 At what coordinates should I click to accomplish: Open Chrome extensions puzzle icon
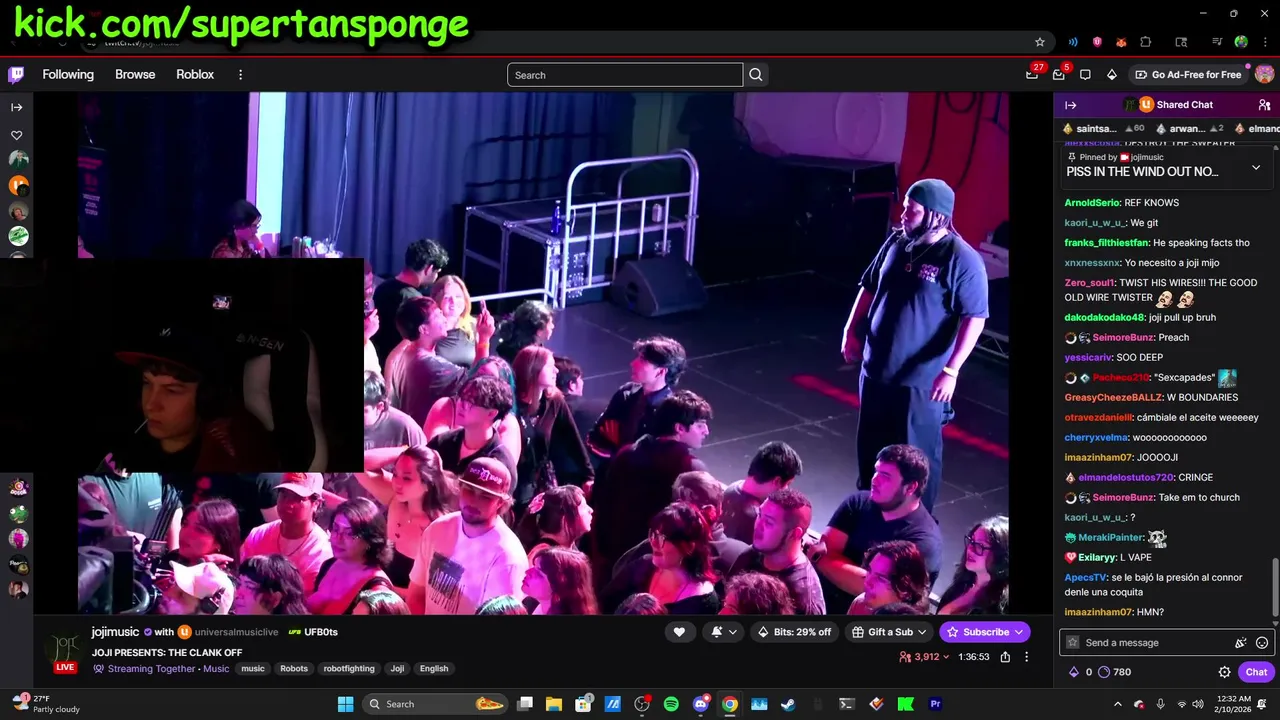[1146, 42]
